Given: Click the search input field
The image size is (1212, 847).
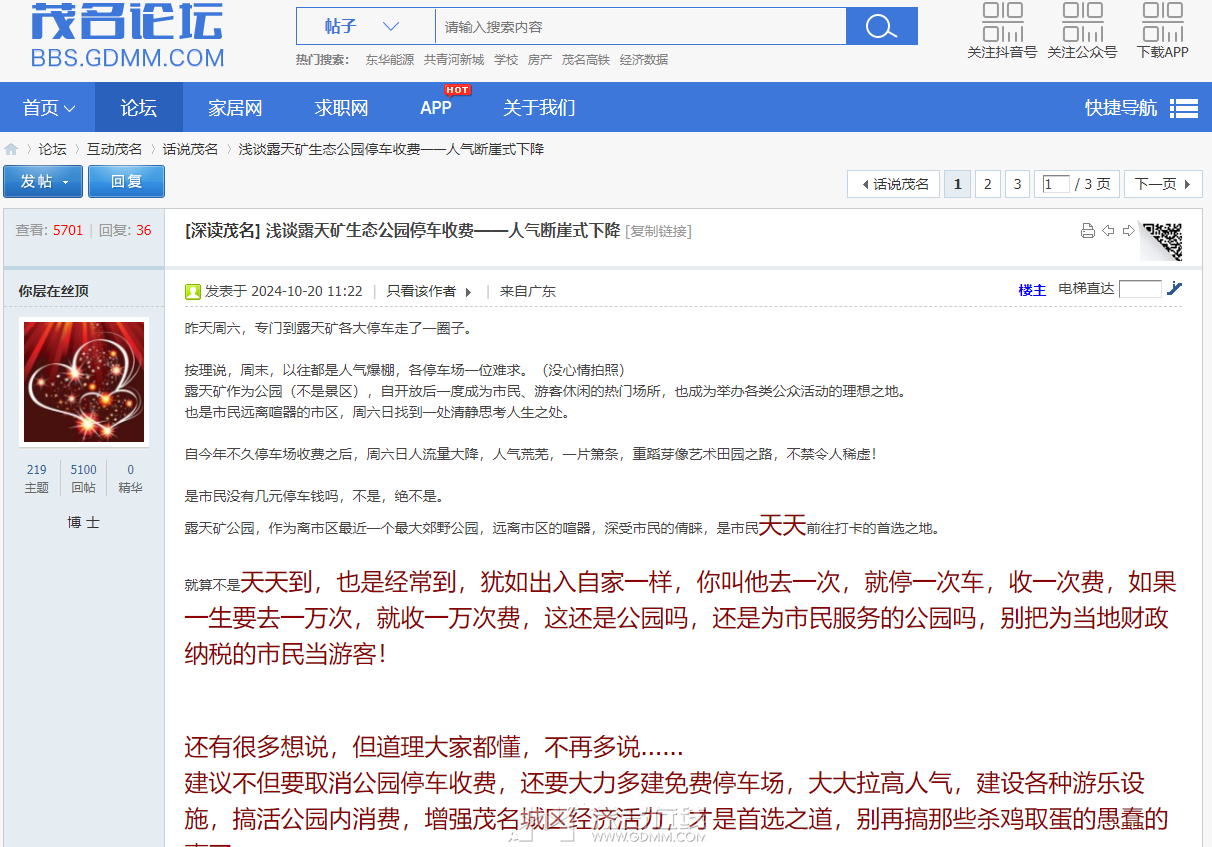Looking at the screenshot, I should coord(640,26).
